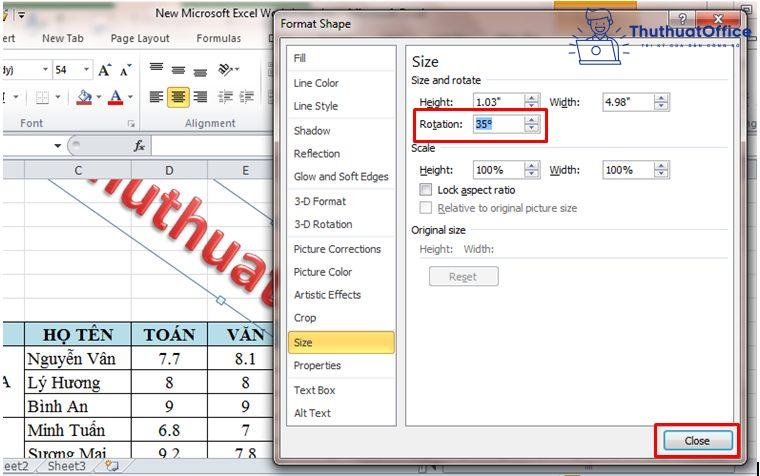
Task: Select the Text Box category
Action: pyautogui.click(x=341, y=390)
